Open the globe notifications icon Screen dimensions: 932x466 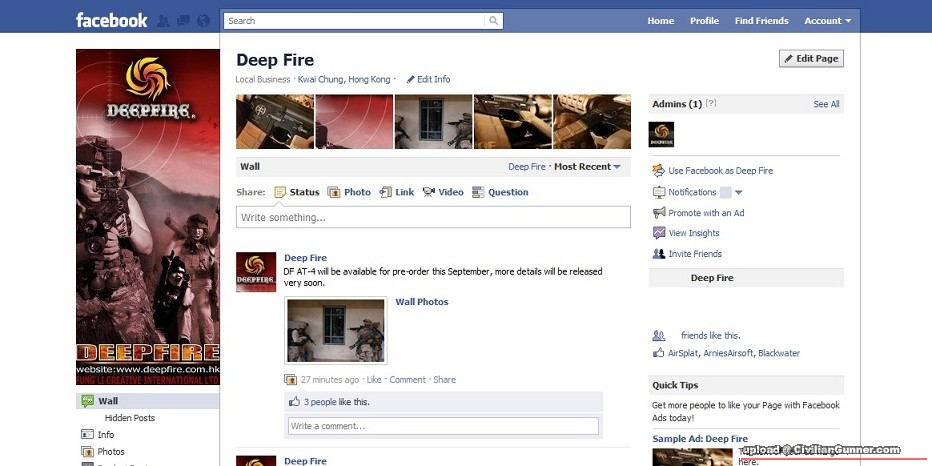tap(204, 21)
